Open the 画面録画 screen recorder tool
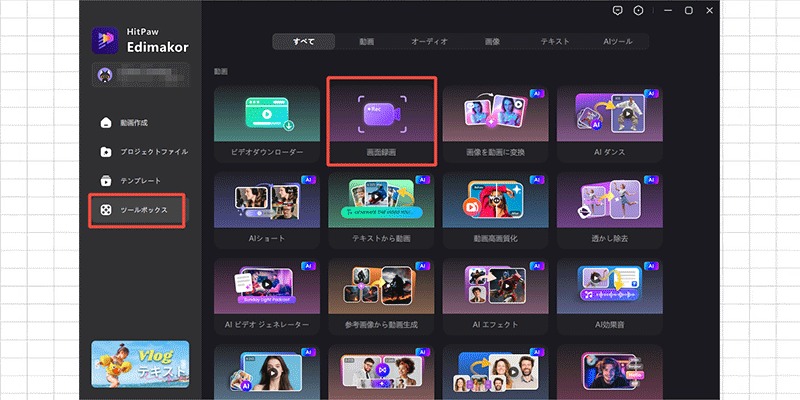This screenshot has width=800, height=400. point(382,119)
